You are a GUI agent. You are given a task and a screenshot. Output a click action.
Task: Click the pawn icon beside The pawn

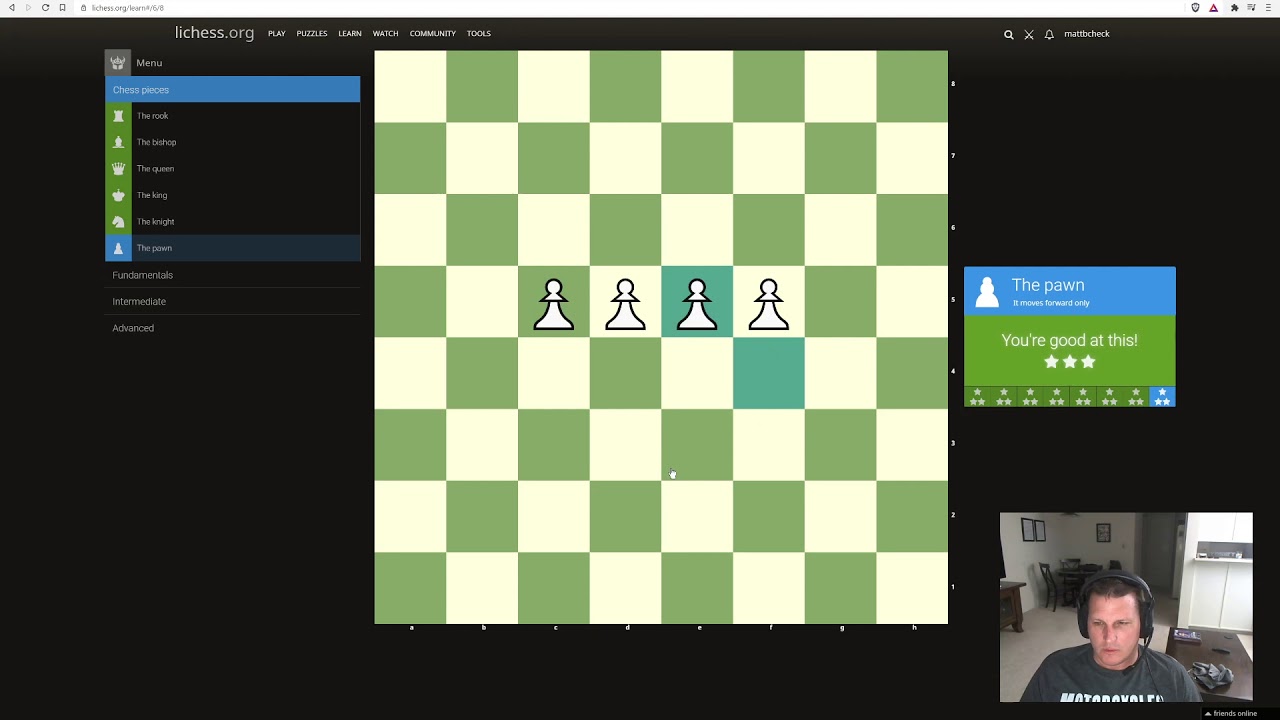pos(118,248)
